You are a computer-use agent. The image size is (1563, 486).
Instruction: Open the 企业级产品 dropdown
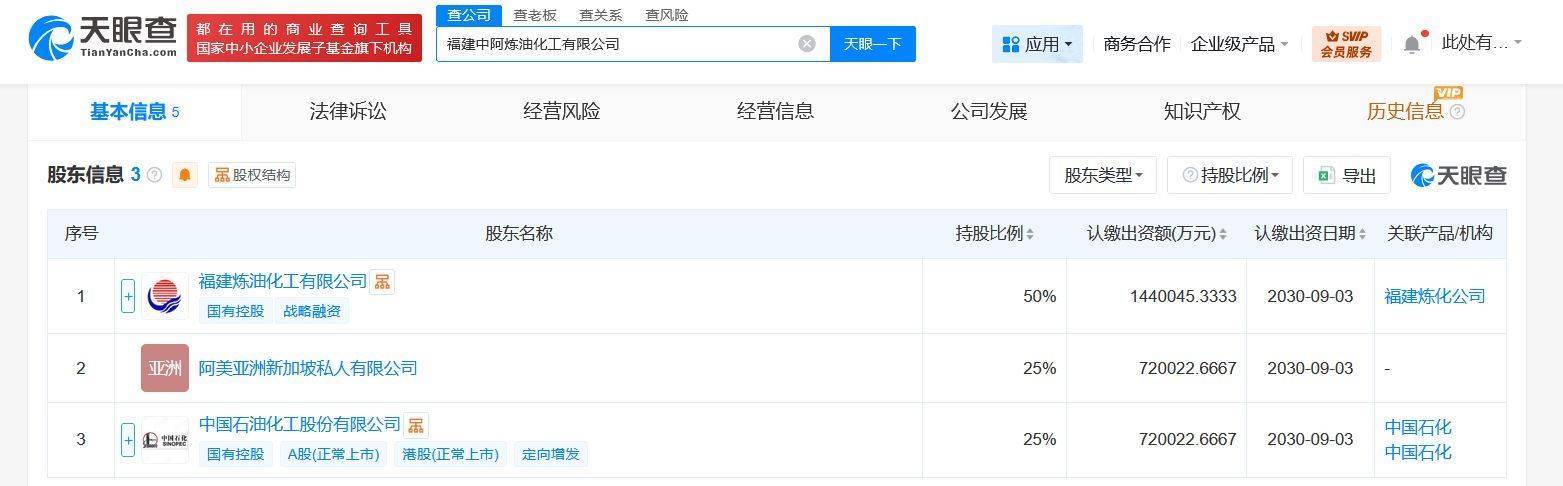tap(1239, 44)
